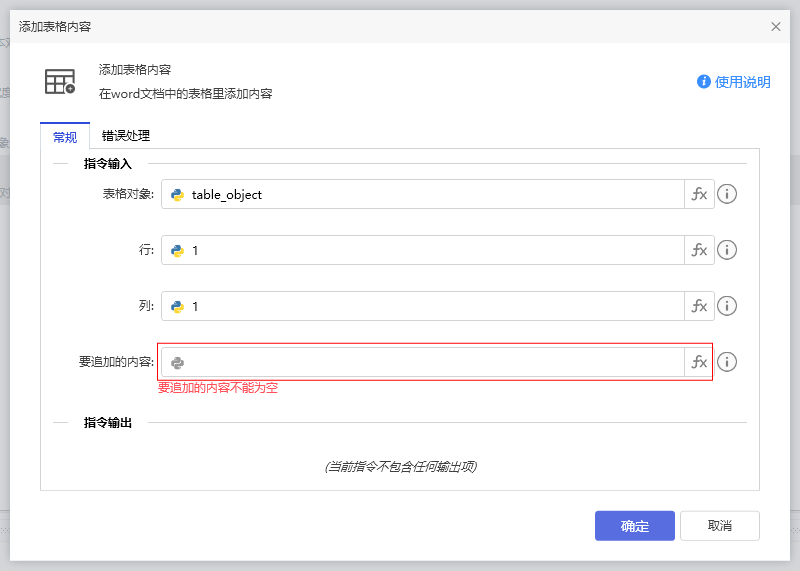This screenshot has height=571, width=800.
Task: Click the 列 value input field
Action: coord(430,306)
